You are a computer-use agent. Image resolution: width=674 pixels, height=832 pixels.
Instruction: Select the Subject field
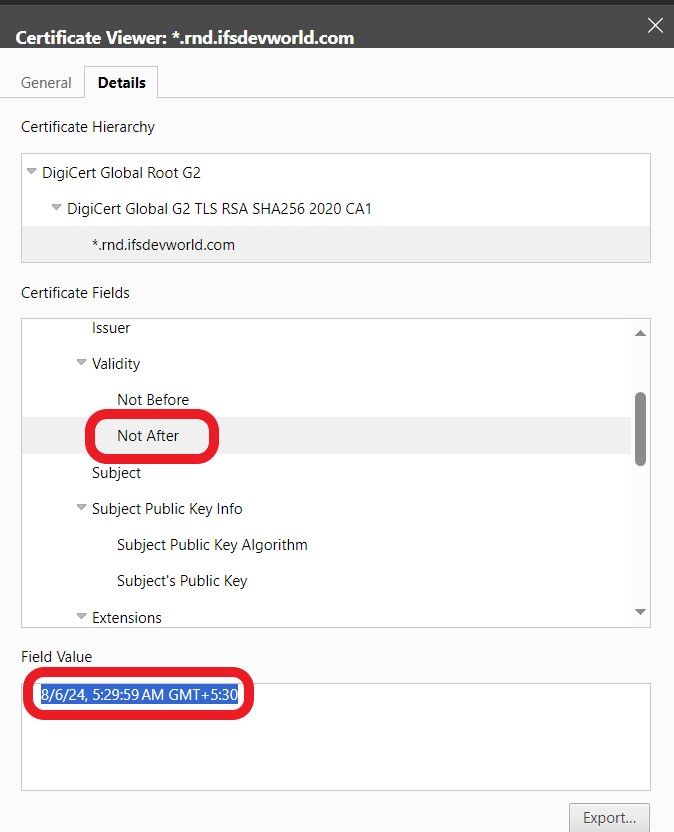116,472
